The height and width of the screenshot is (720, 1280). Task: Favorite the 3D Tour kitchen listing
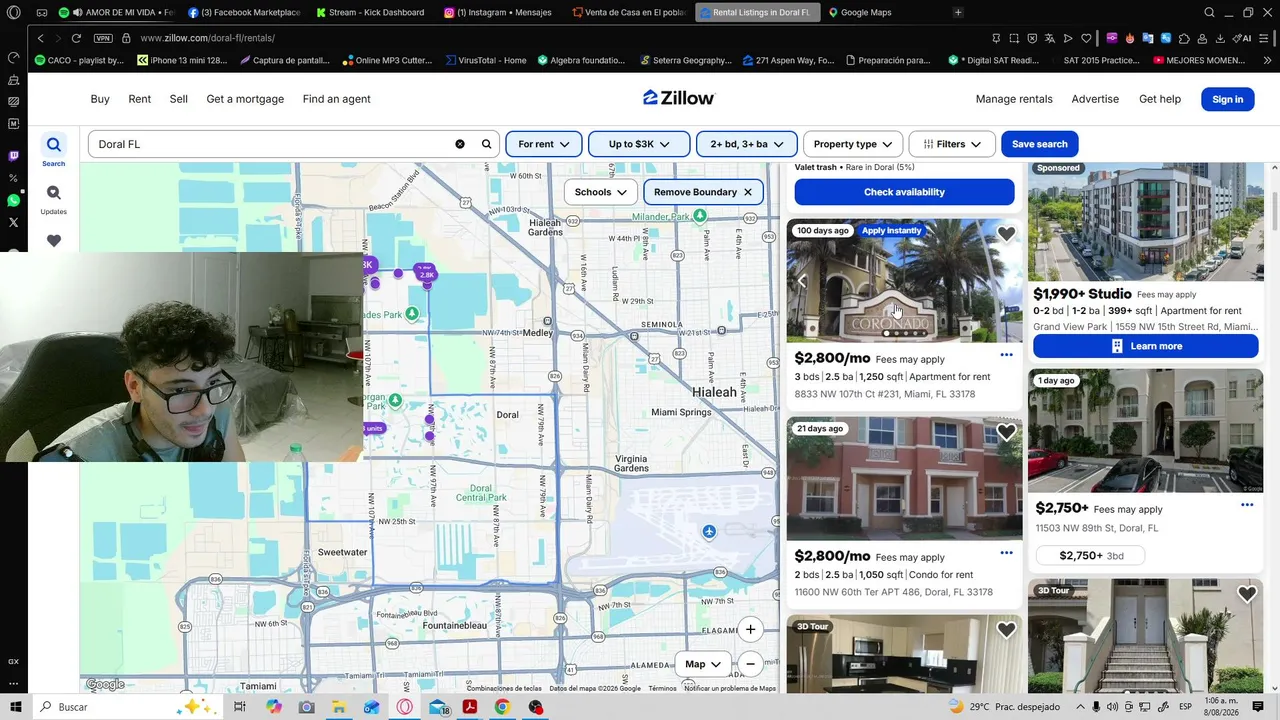pos(1006,630)
